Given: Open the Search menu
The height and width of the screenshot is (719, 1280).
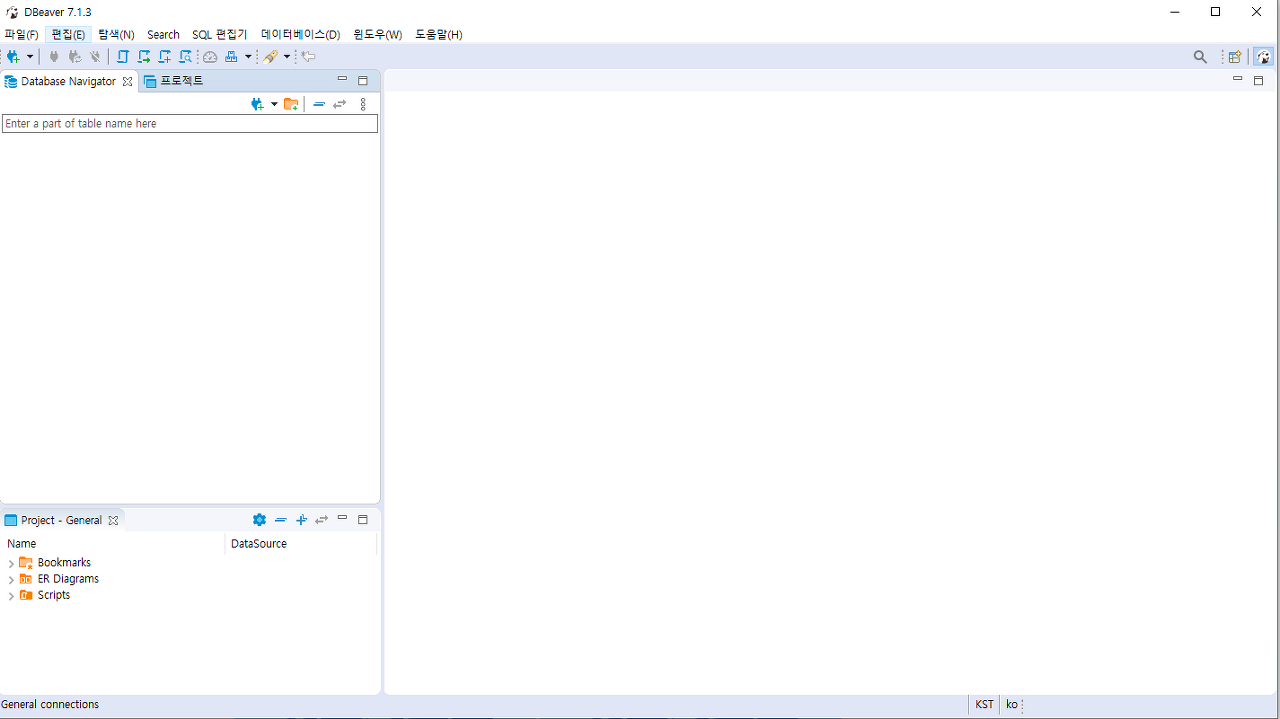Looking at the screenshot, I should pyautogui.click(x=163, y=34).
